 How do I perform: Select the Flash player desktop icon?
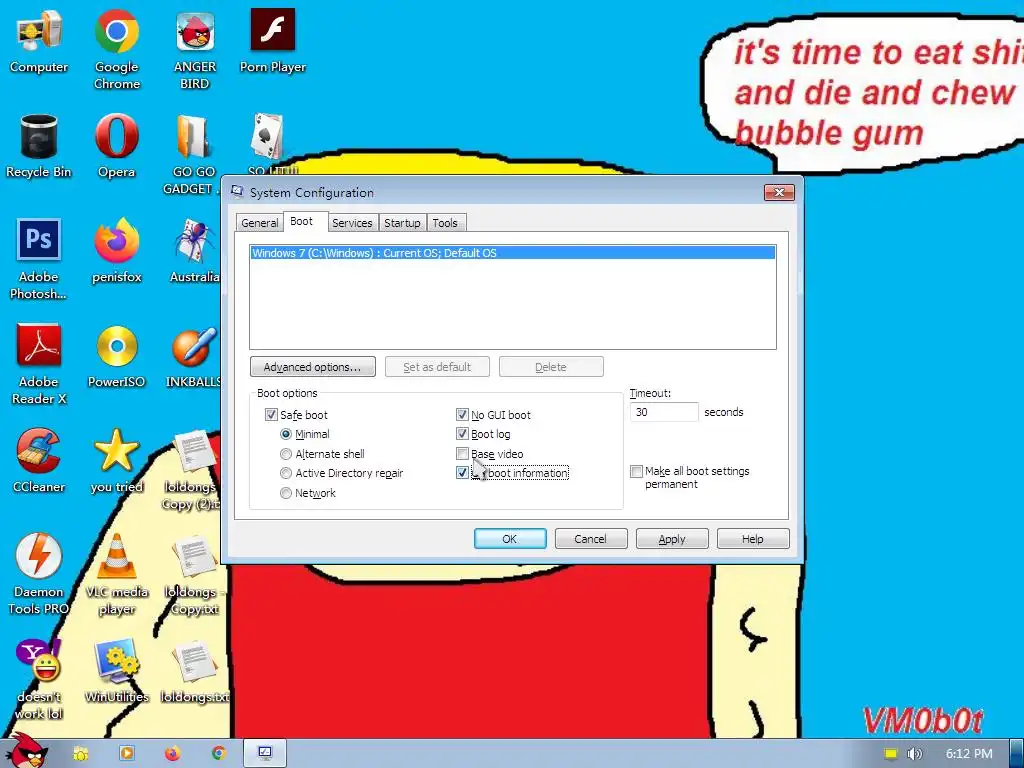tap(272, 41)
